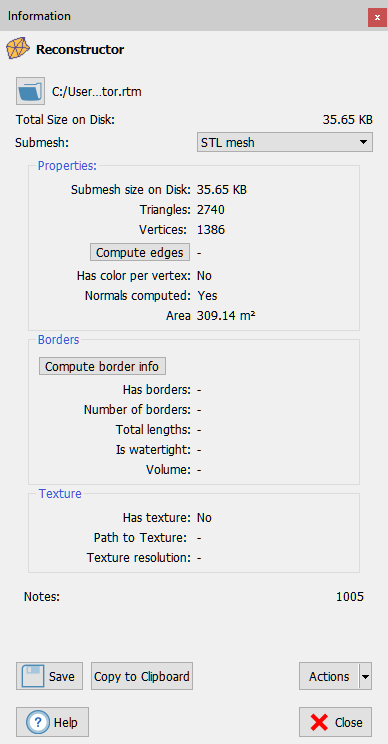Image resolution: width=388 pixels, height=744 pixels.
Task: Click the Notes value 1005
Action: click(350, 596)
